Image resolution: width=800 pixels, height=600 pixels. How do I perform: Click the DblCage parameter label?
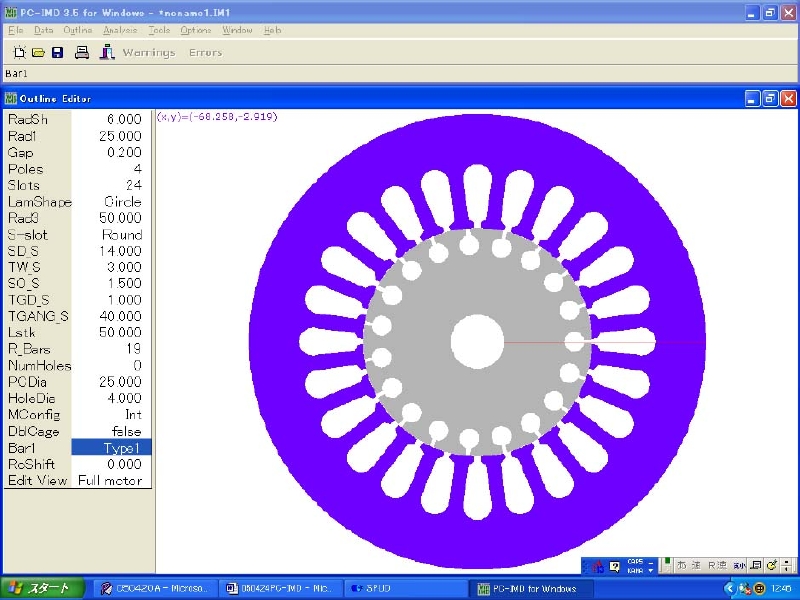34,431
